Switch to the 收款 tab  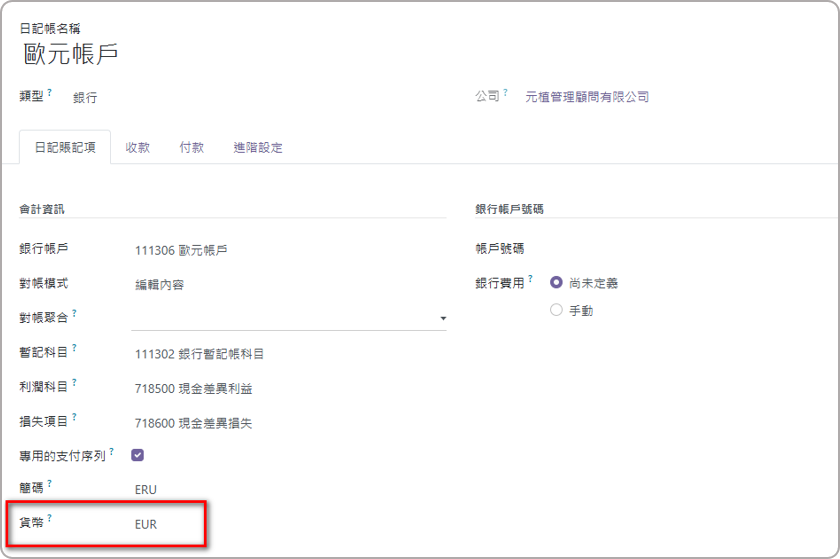click(x=138, y=147)
